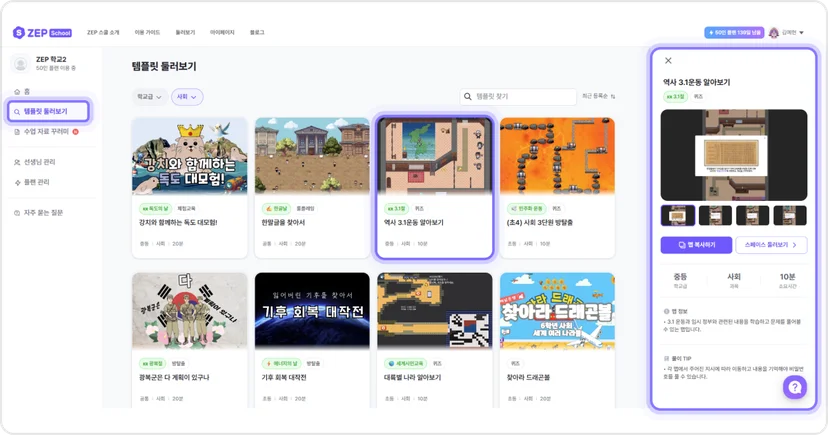
Task: Click the 대륙별 나라 알아보기 title text
Action: coord(412,378)
